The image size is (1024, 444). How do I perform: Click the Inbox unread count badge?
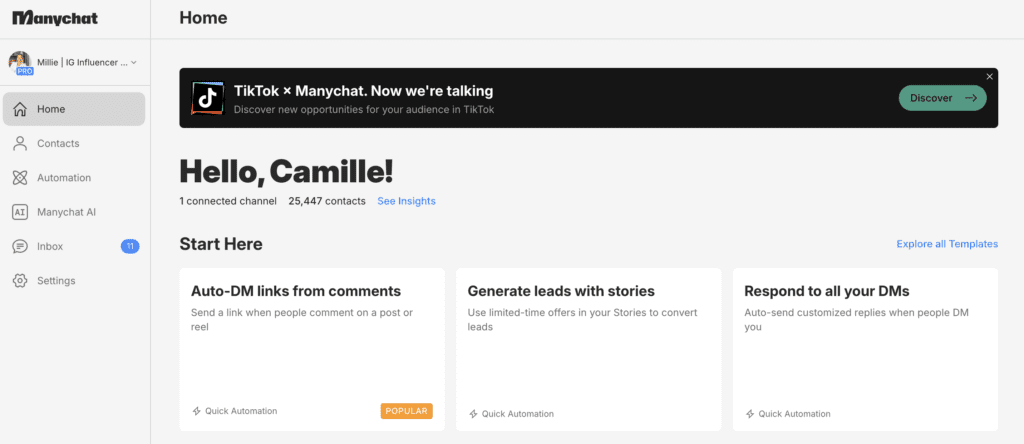pos(130,246)
